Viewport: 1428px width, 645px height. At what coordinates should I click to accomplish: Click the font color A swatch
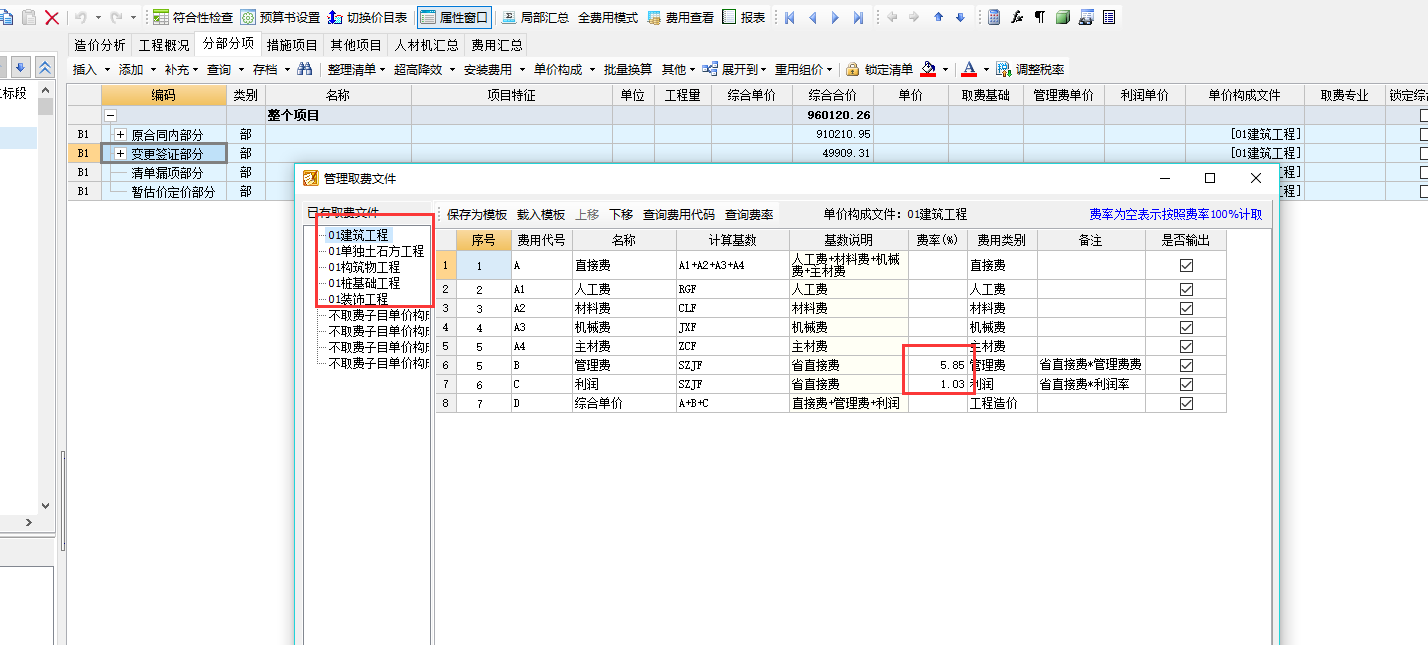pyautogui.click(x=968, y=69)
